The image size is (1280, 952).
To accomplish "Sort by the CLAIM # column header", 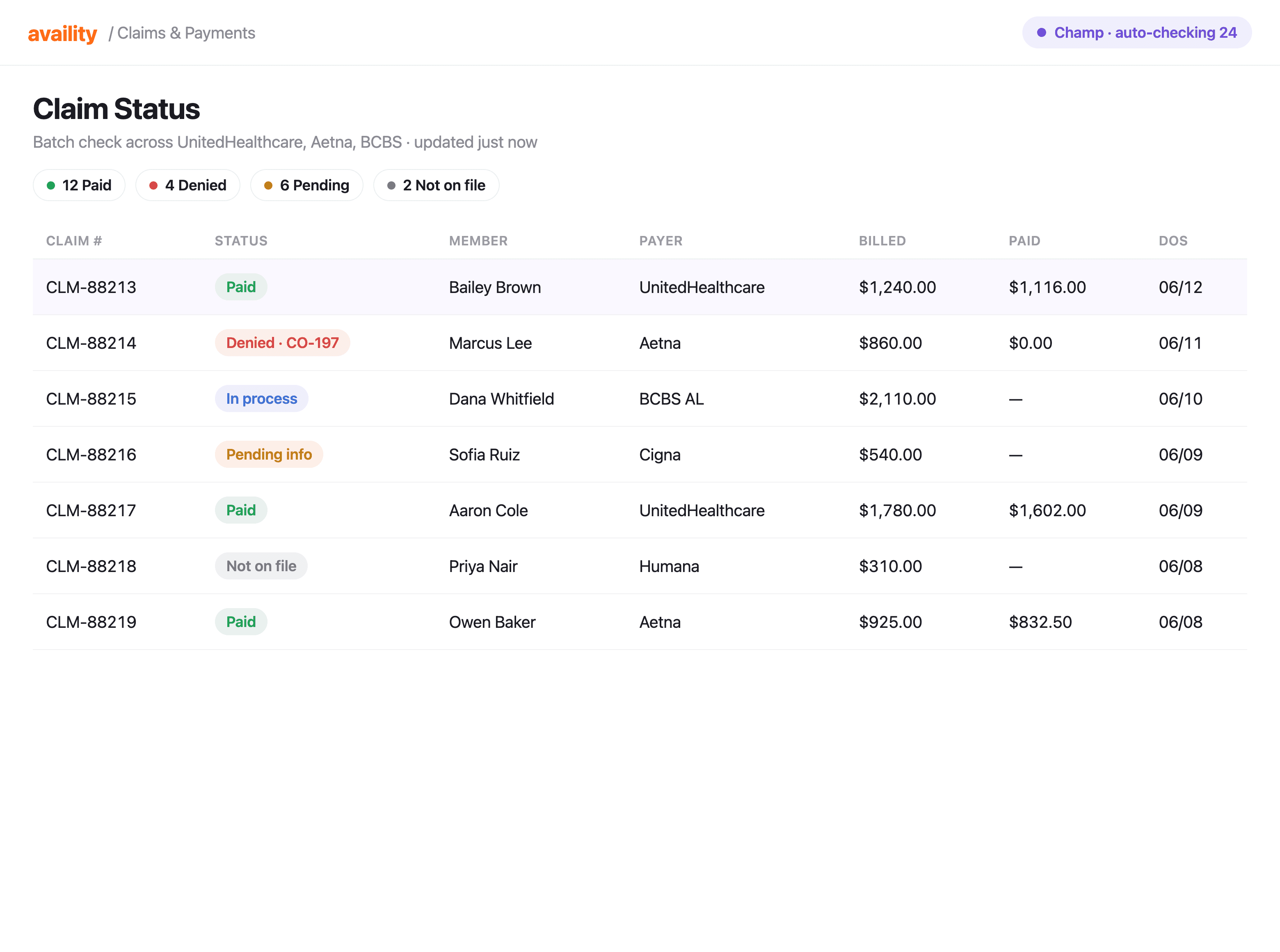I will 74,241.
